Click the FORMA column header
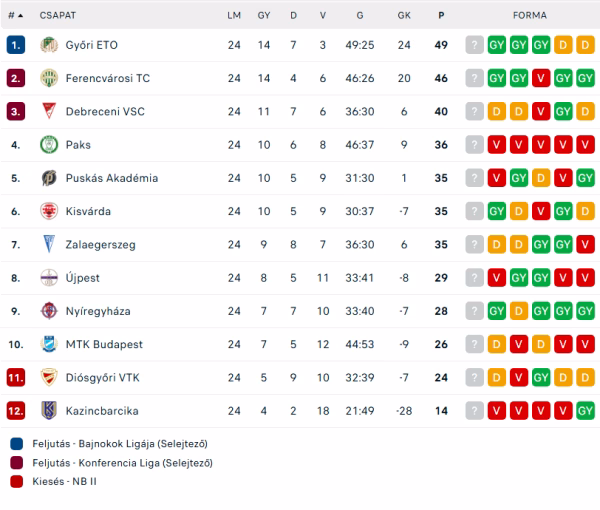The width and height of the screenshot is (600, 510). click(529, 15)
